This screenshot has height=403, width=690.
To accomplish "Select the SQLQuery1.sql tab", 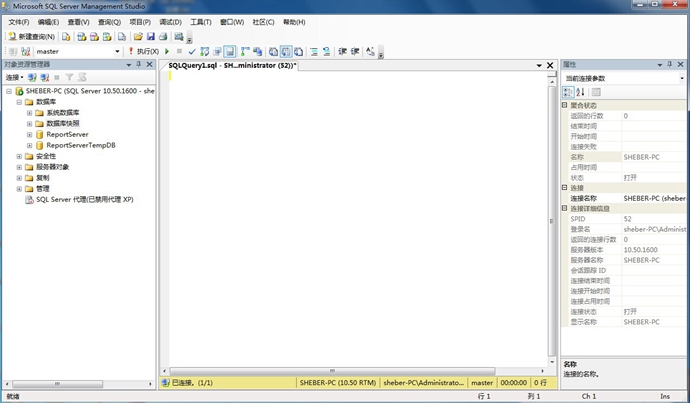I will tap(232, 65).
